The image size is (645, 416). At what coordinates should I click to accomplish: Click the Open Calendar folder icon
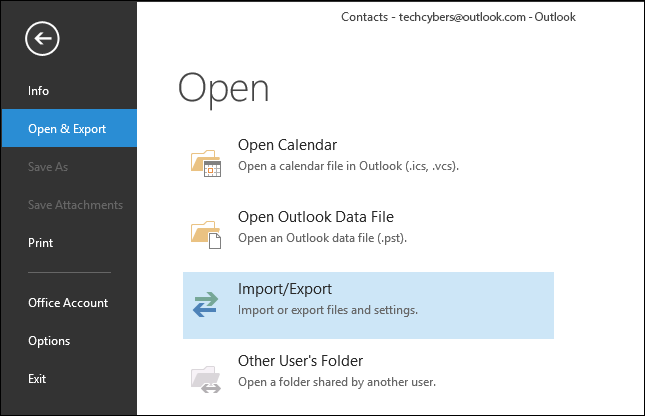(x=206, y=163)
